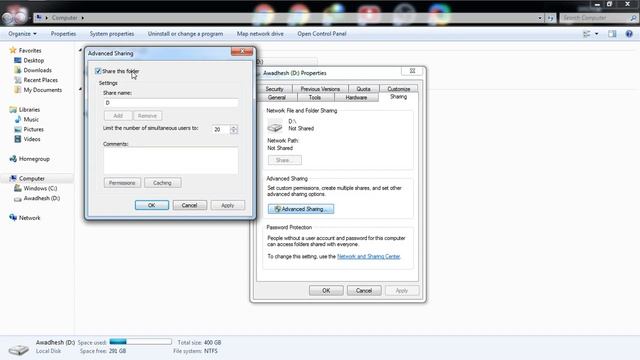Image resolution: width=640 pixels, height=360 pixels.
Task: Open My Documents in navigation pane
Action: point(42,90)
